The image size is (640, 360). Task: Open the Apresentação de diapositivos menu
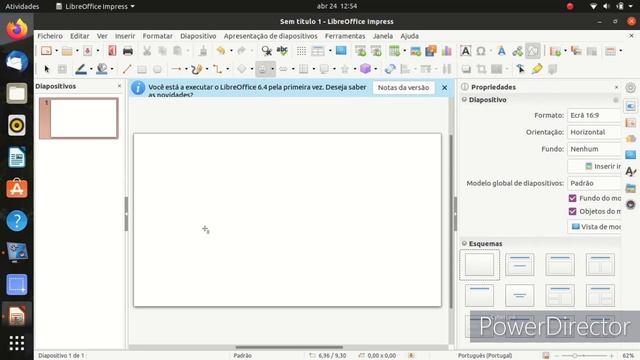[x=270, y=36]
